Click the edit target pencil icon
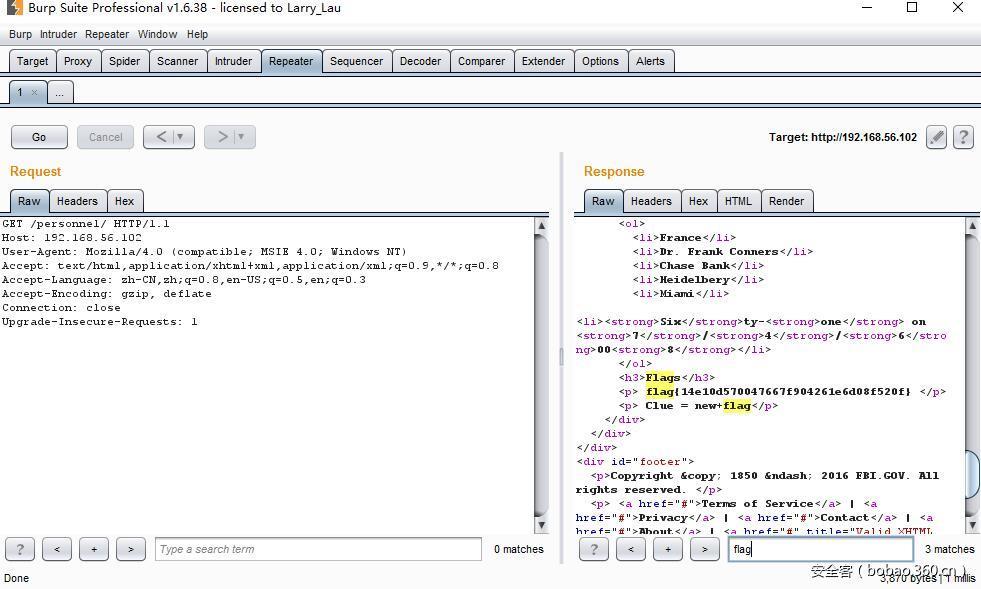This screenshot has height=589, width=981. (x=936, y=138)
